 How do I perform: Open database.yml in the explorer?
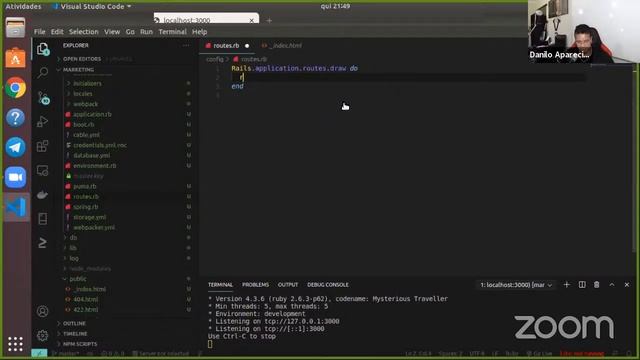click(x=91, y=155)
